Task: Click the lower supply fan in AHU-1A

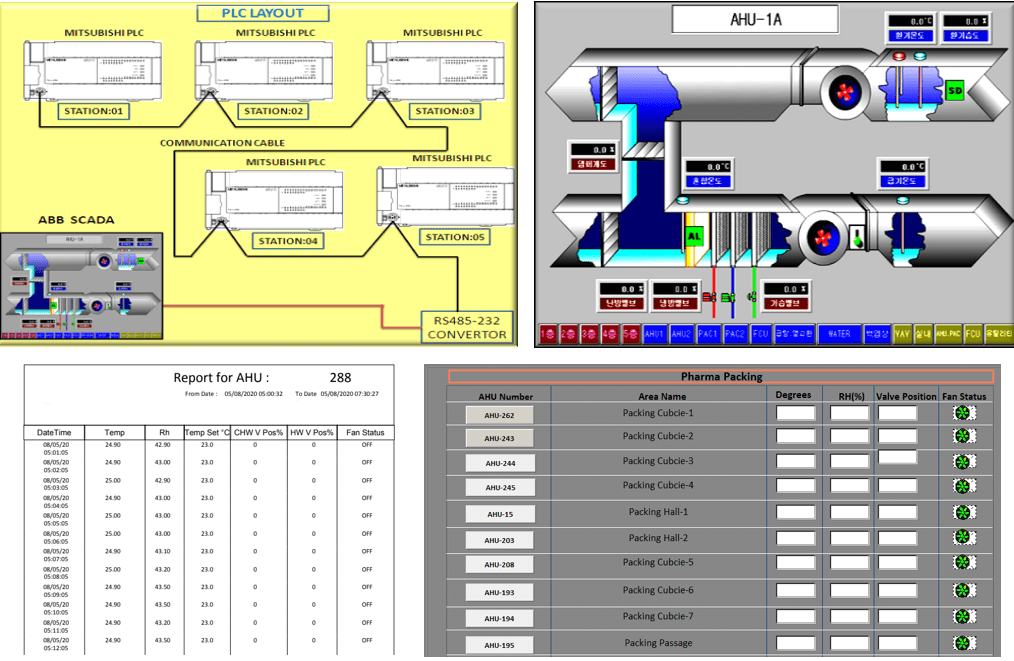Action: [823, 238]
